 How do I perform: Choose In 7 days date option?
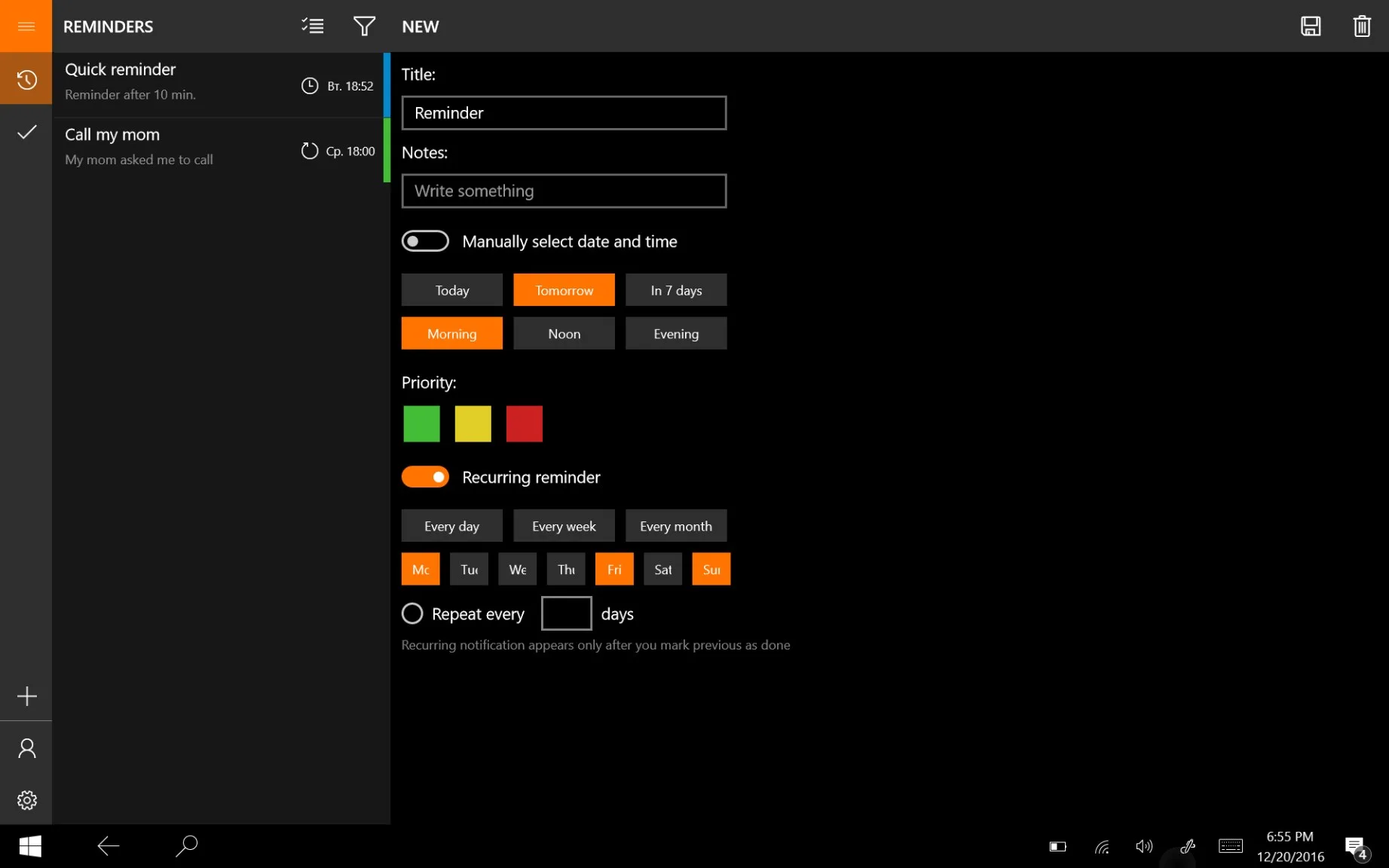[x=676, y=290]
